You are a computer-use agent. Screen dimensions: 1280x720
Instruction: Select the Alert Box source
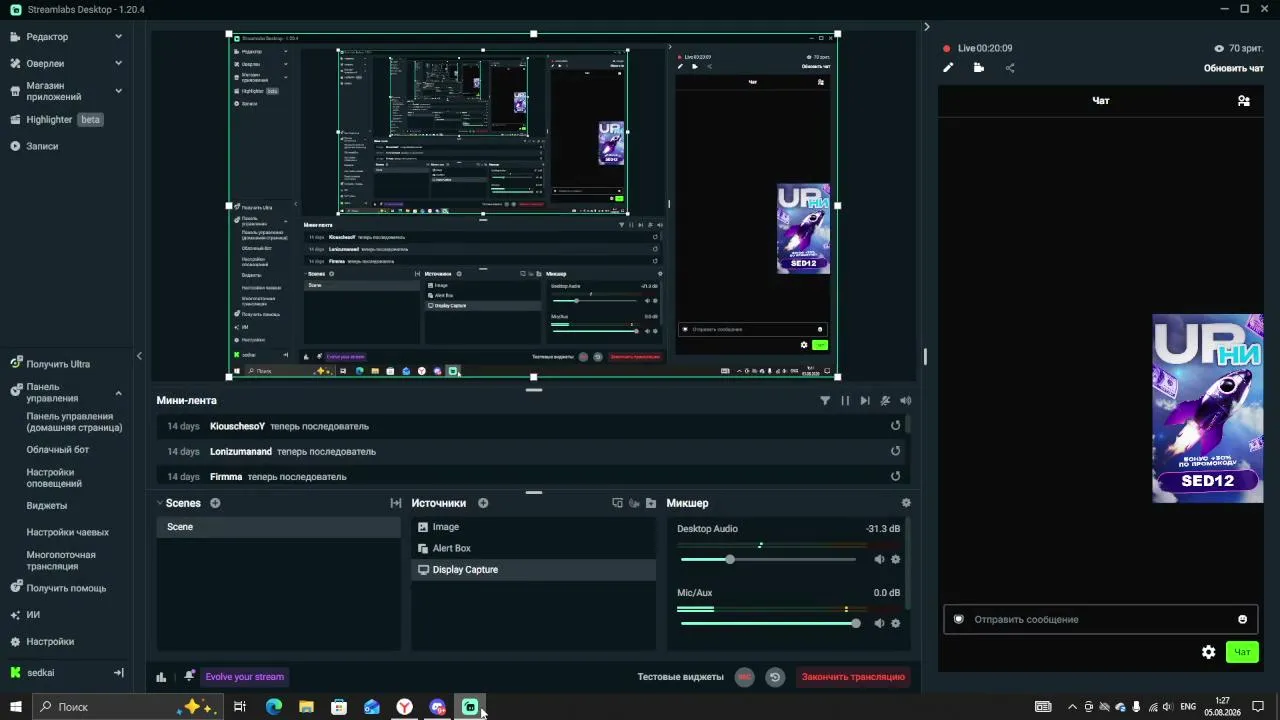(533, 548)
